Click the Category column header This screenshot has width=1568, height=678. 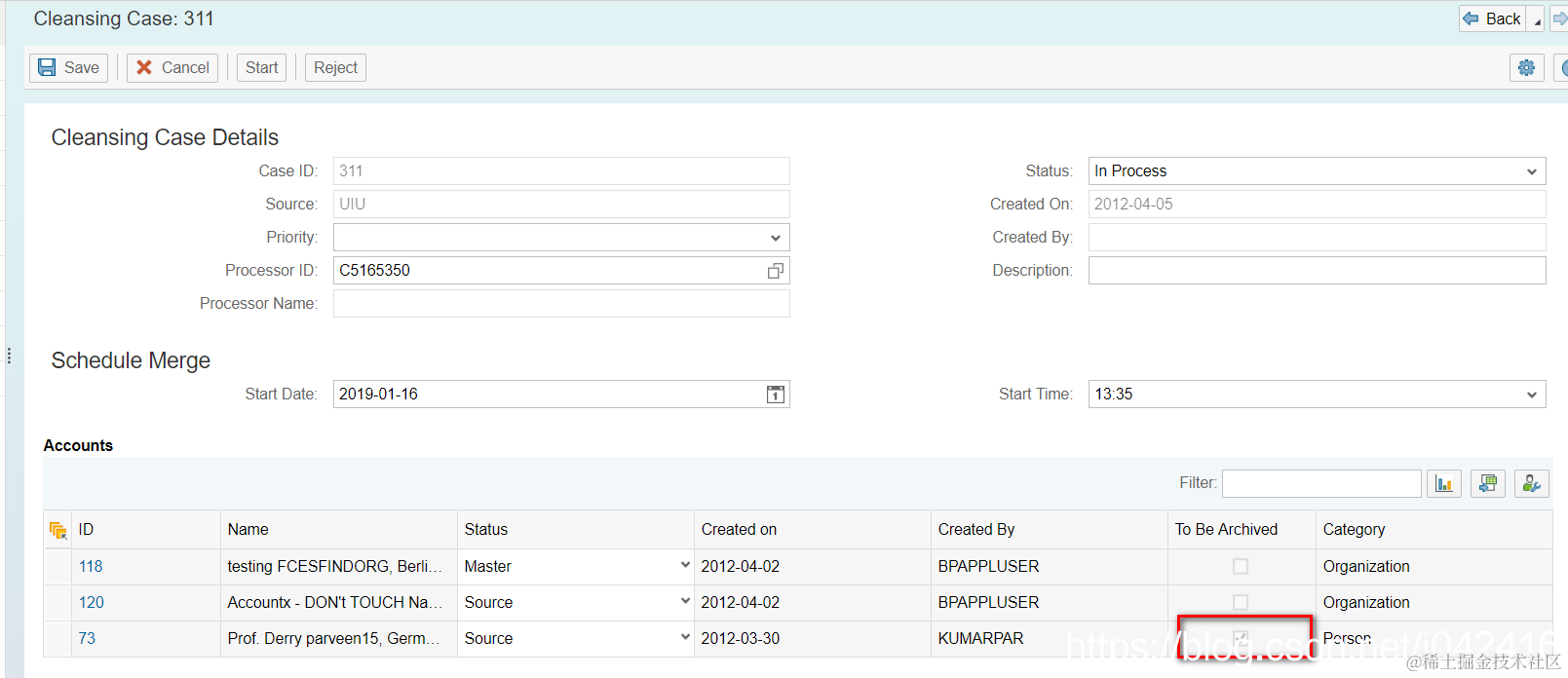pyautogui.click(x=1434, y=530)
